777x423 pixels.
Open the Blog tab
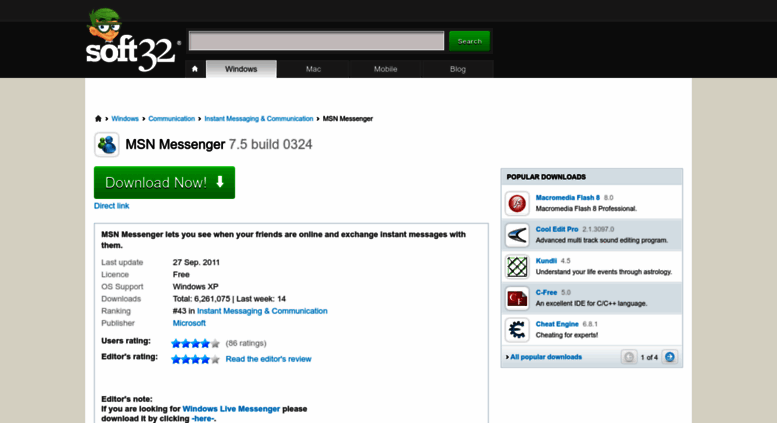(x=457, y=69)
